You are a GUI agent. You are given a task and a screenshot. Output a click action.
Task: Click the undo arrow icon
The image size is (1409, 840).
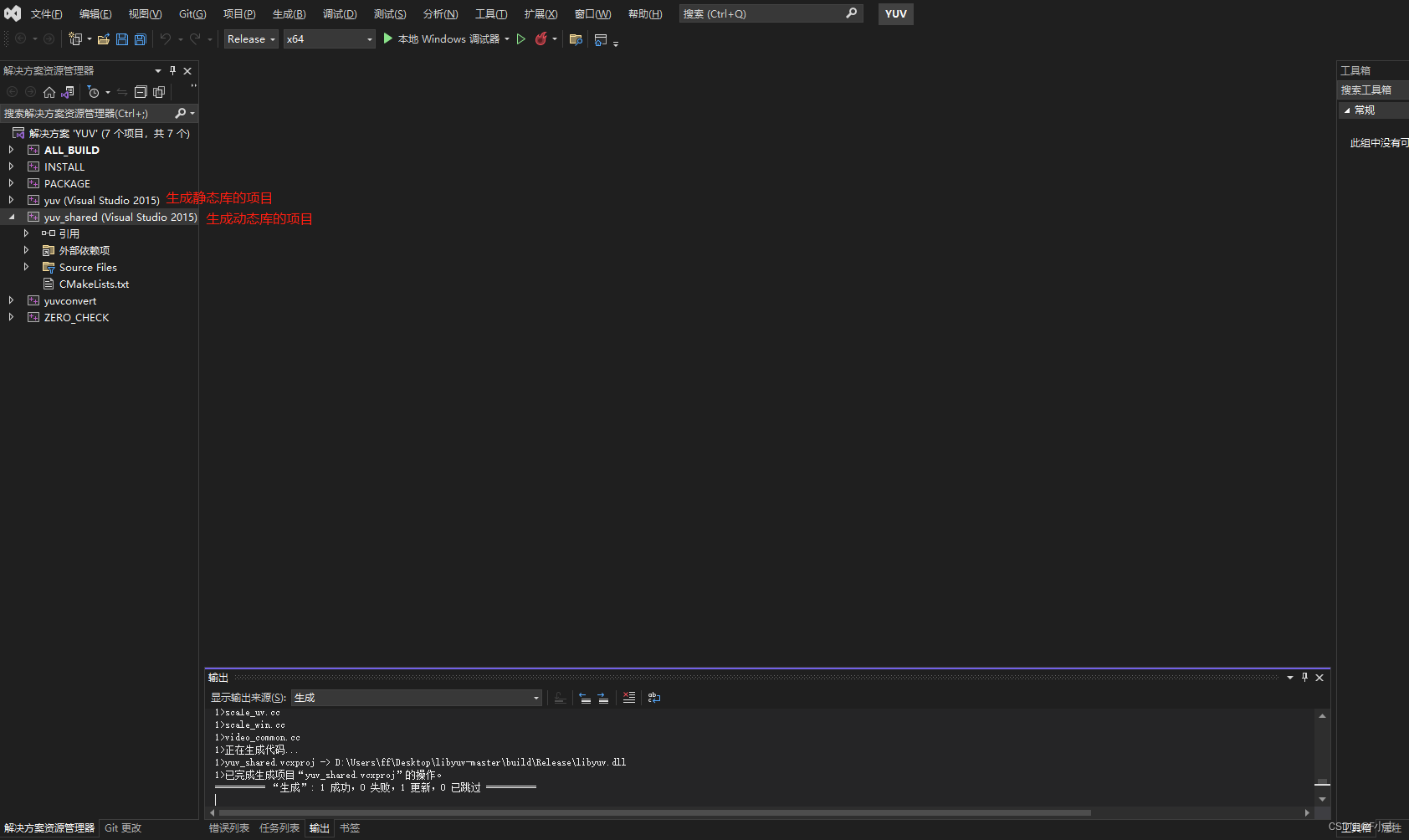pos(166,38)
